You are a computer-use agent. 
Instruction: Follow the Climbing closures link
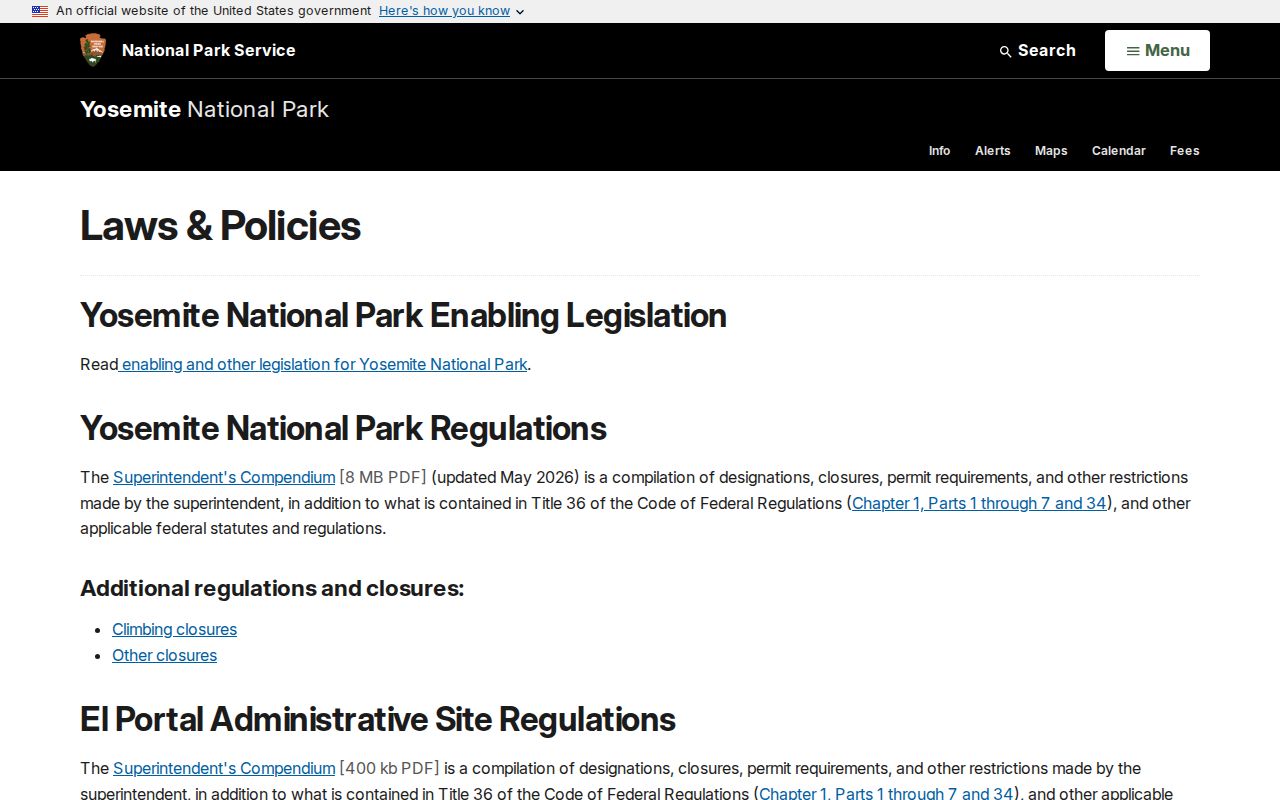tap(174, 629)
